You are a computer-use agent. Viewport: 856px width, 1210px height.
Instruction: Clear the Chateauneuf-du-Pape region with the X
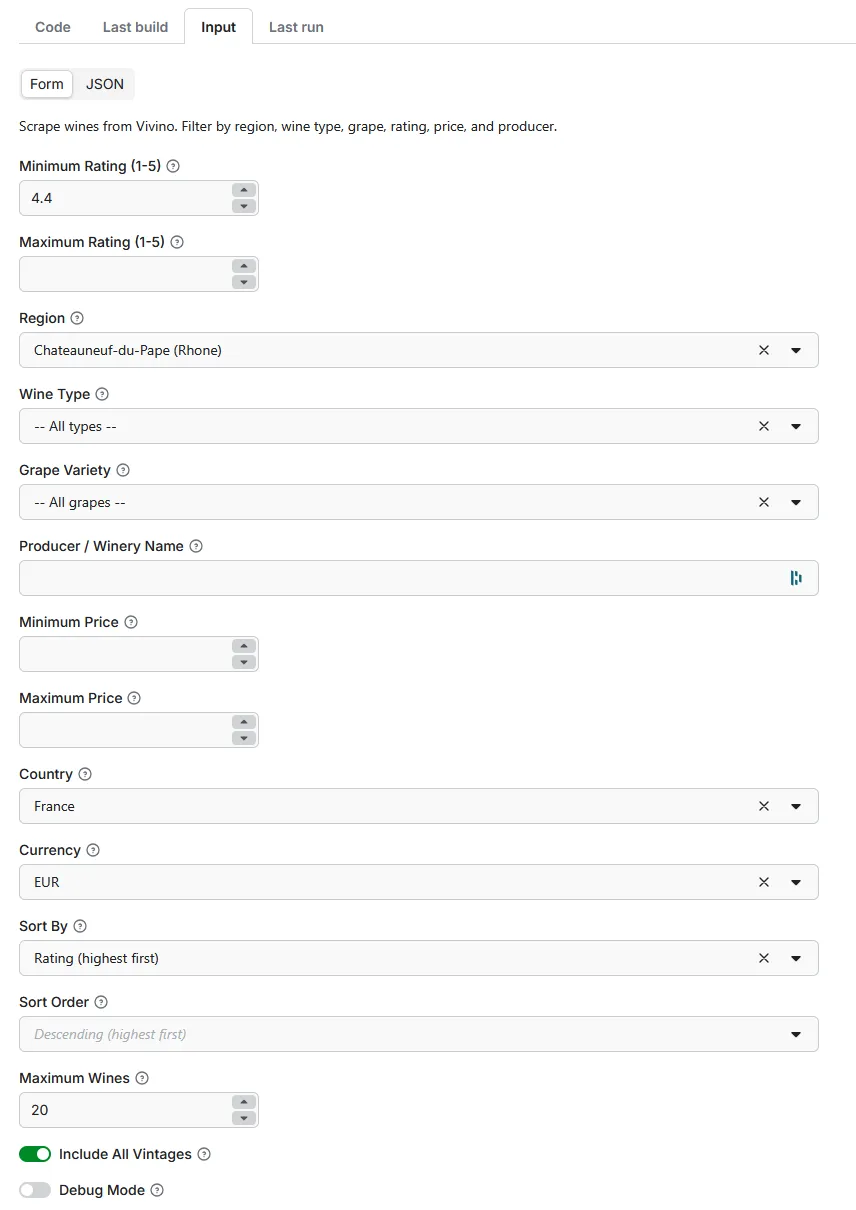(x=763, y=350)
